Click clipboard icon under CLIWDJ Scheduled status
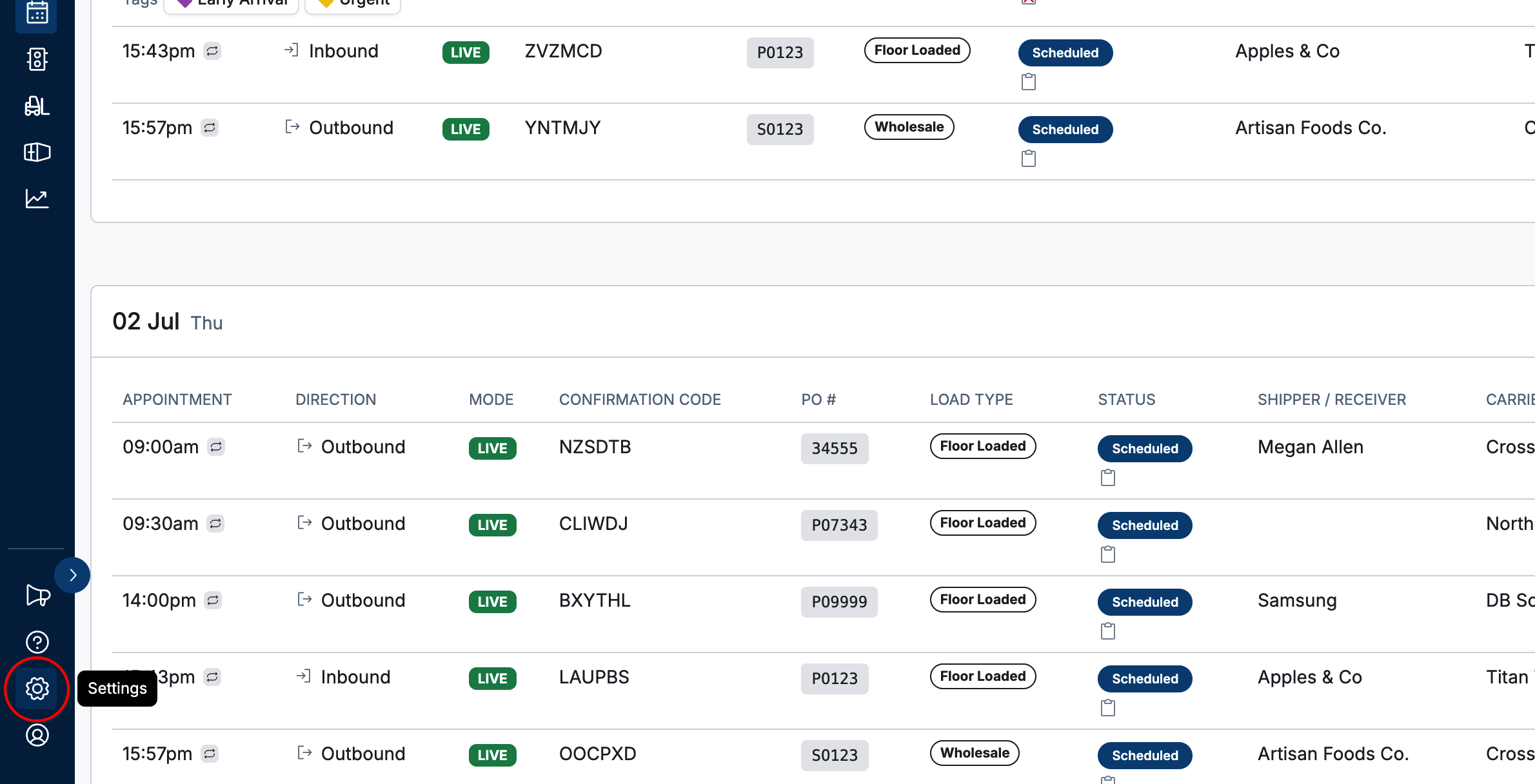Viewport: 1535px width, 784px height. tap(1108, 554)
